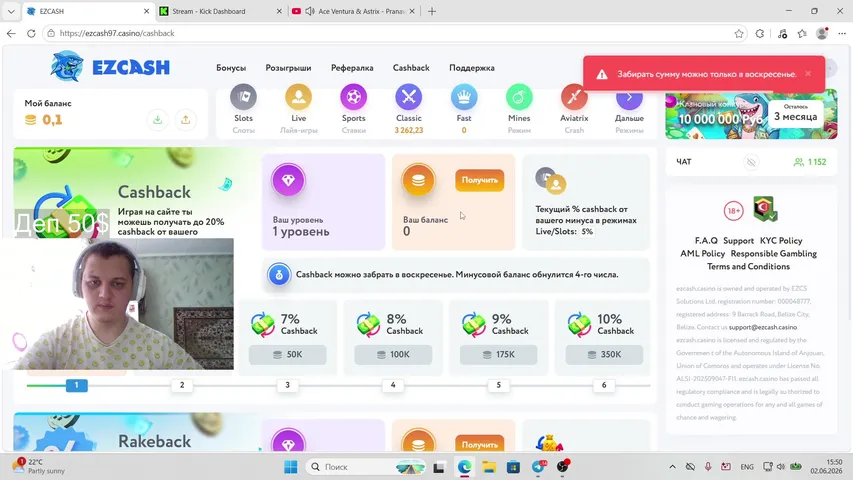
Task: Open Terms and Conditions link
Action: click(748, 267)
